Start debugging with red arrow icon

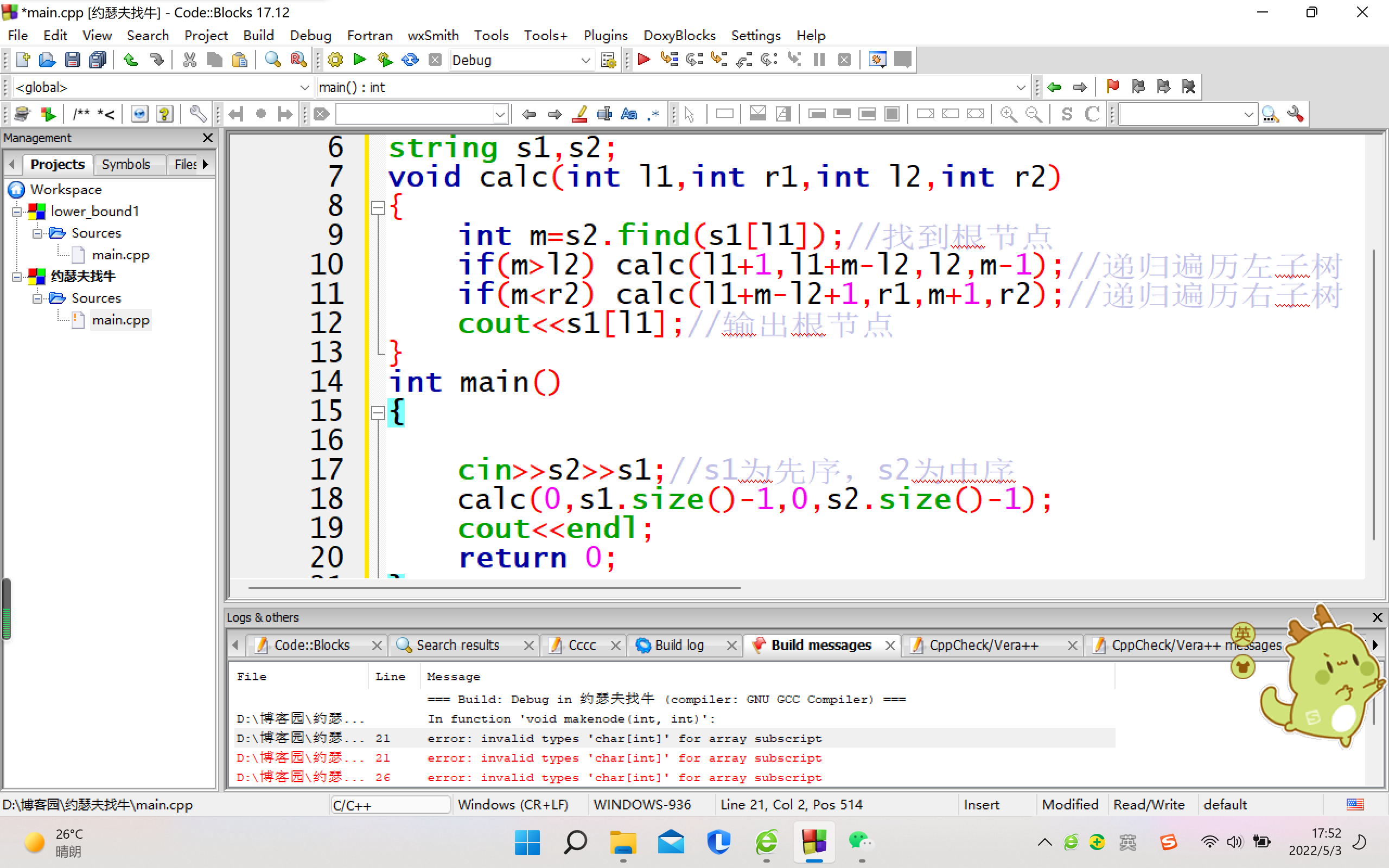pos(643,60)
